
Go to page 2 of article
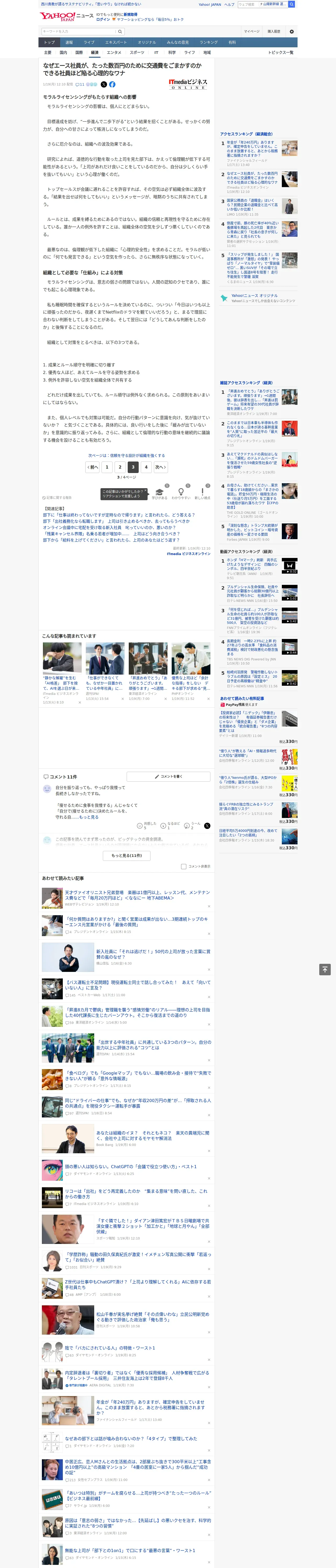click(120, 468)
